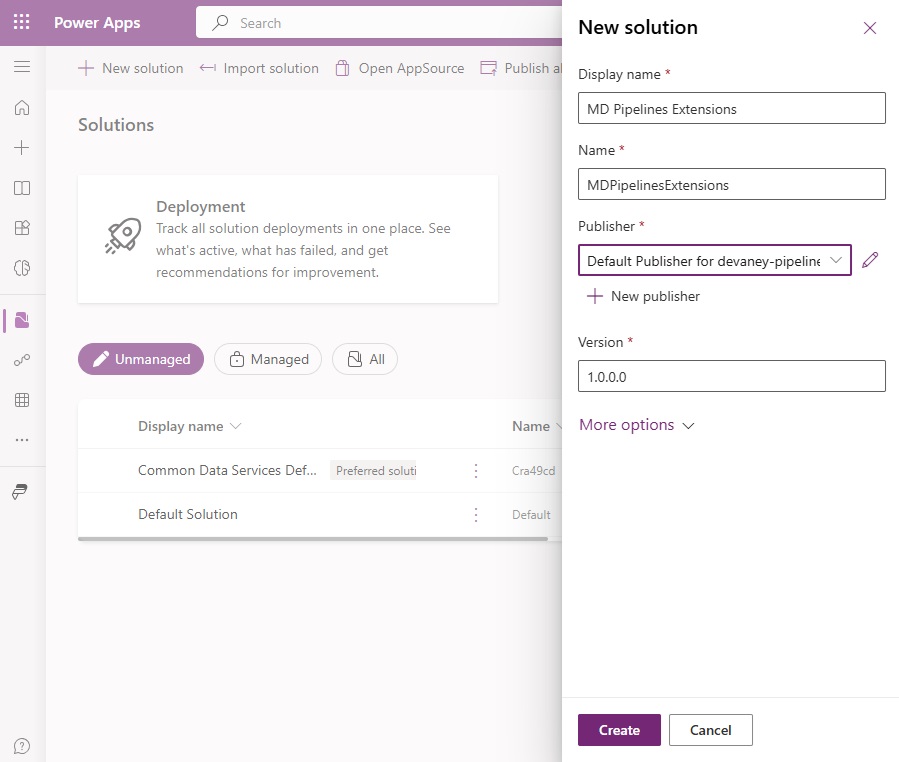Open Tables grid icon in sidebar
This screenshot has height=762, width=899.
point(22,400)
